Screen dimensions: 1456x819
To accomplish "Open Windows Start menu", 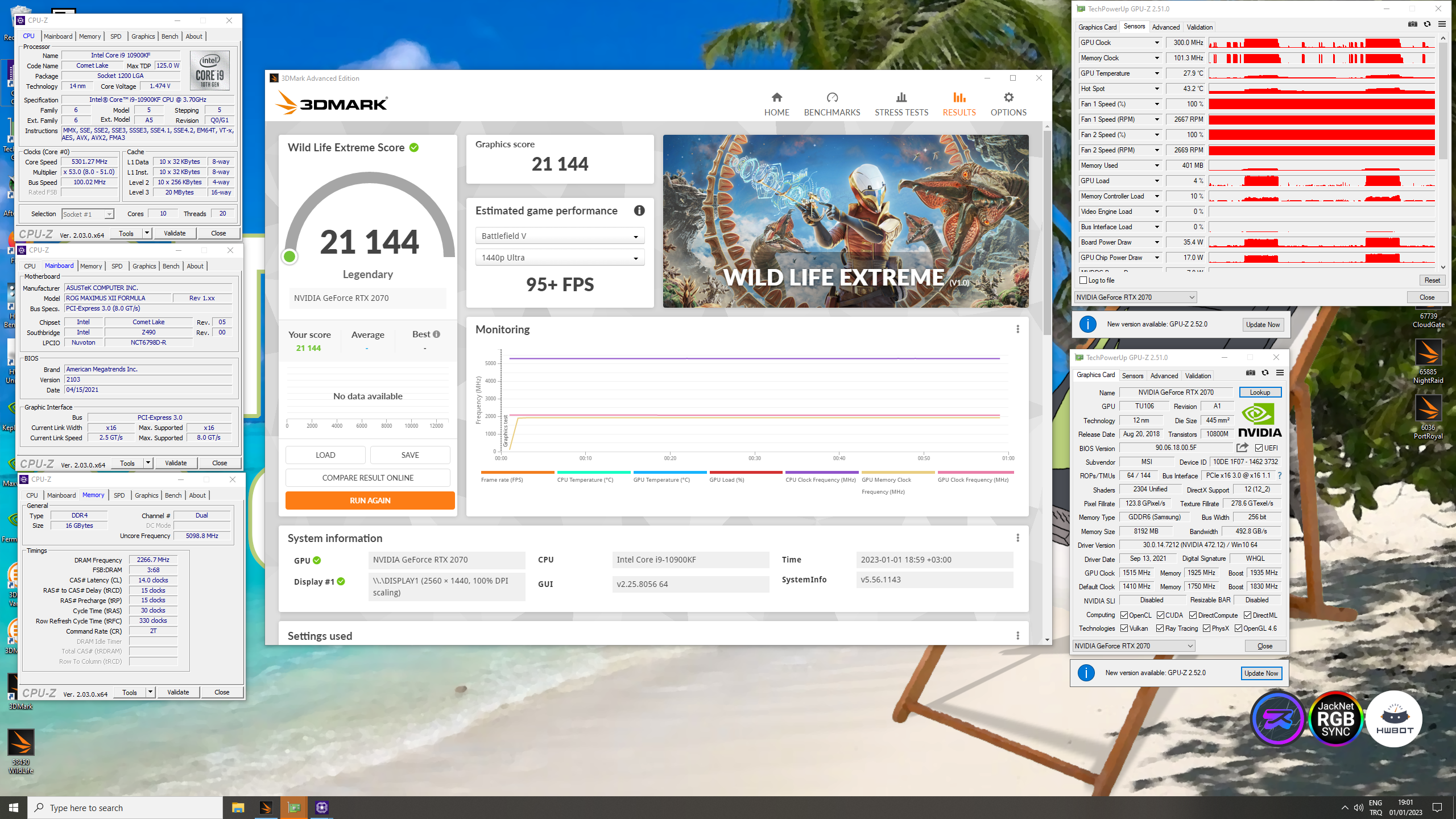I will tap(14, 808).
